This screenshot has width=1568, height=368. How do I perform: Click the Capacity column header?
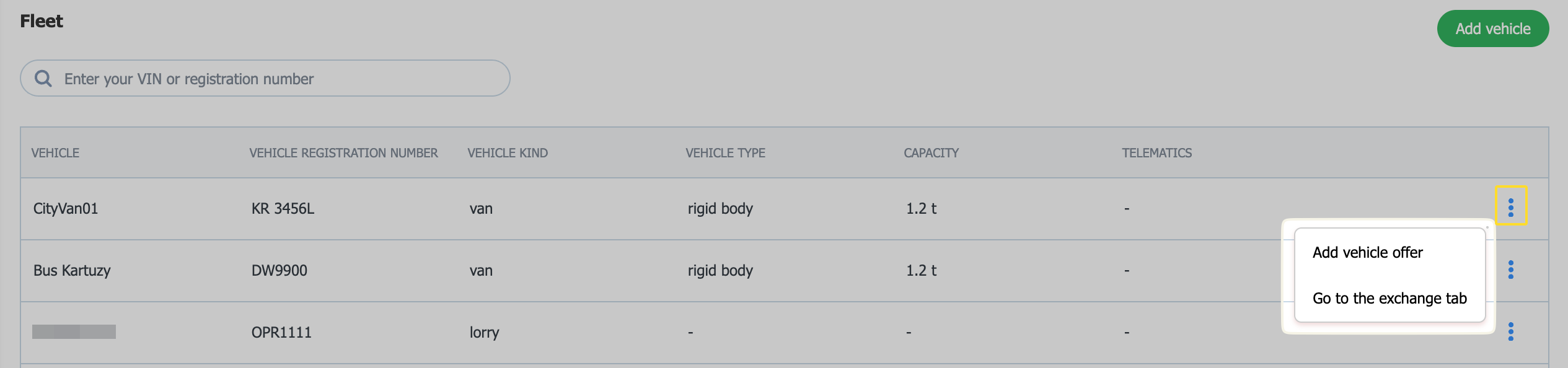pyautogui.click(x=931, y=153)
